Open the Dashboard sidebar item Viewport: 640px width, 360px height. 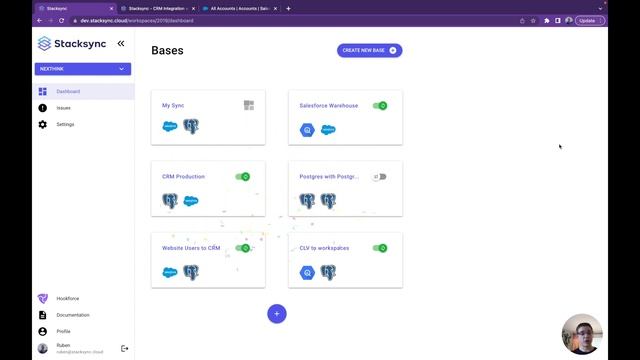tap(83, 91)
